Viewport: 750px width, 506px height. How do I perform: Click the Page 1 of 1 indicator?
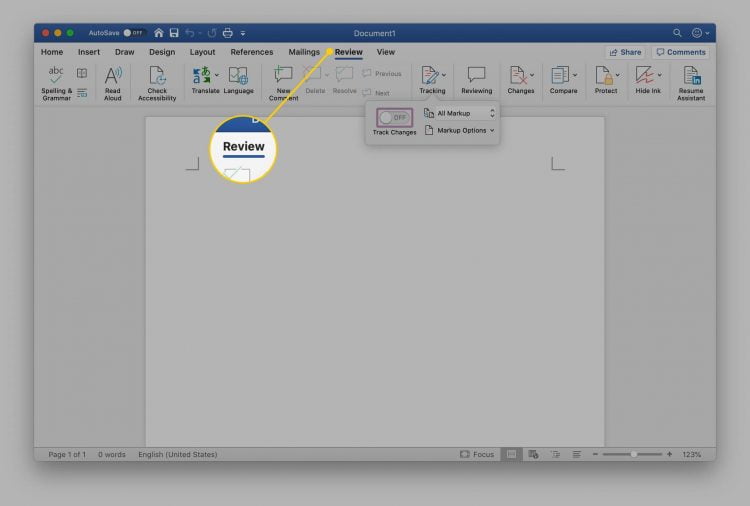coord(67,454)
